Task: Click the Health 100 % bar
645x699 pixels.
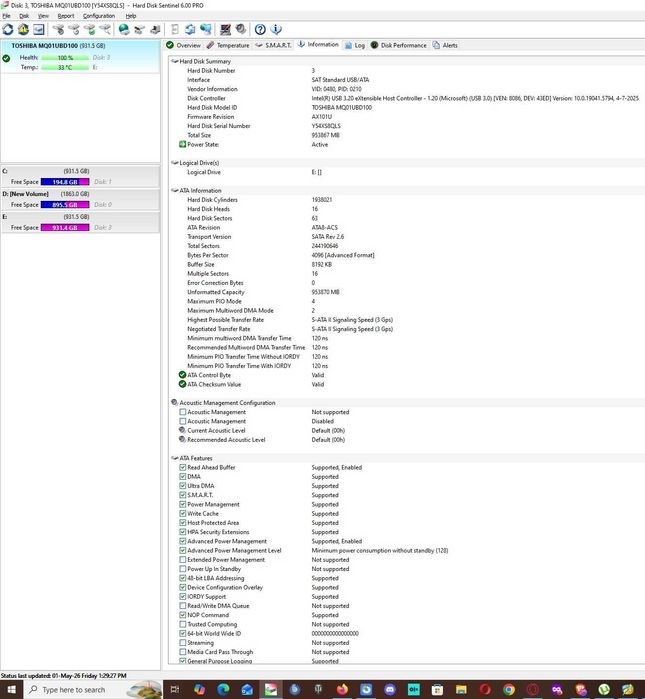Action: 65,58
